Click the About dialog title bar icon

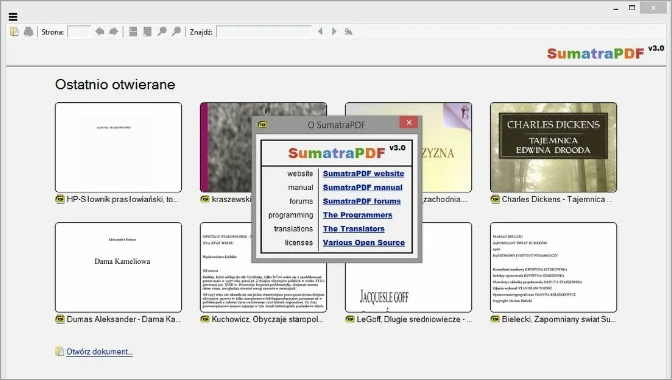click(262, 125)
